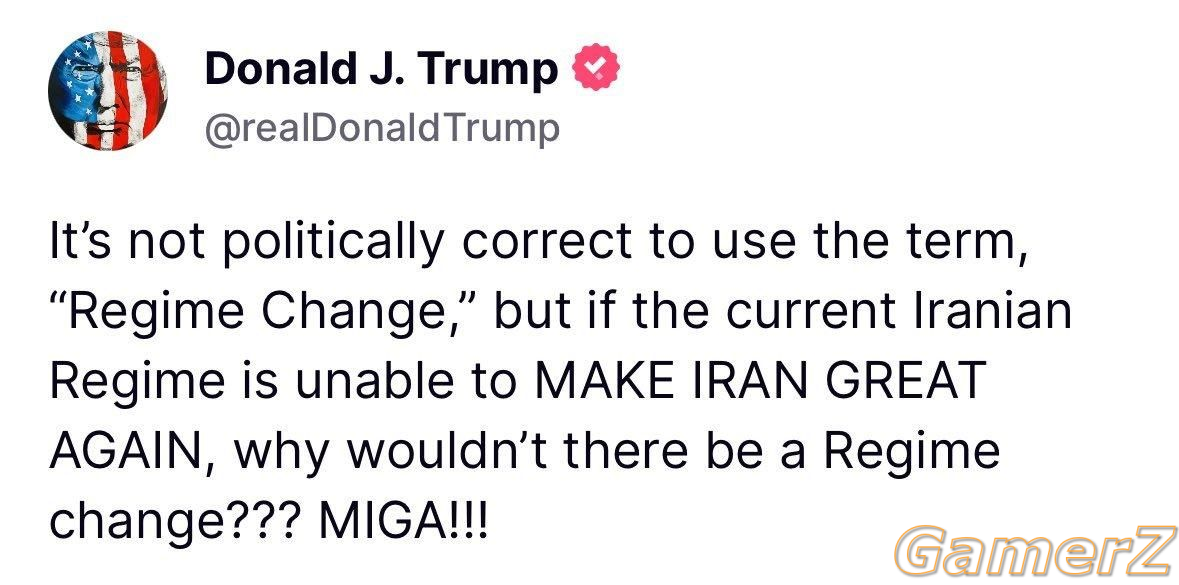Image resolution: width=1179 pixels, height=585 pixels.
Task: Click the red verified checkmark badge
Action: pos(596,67)
